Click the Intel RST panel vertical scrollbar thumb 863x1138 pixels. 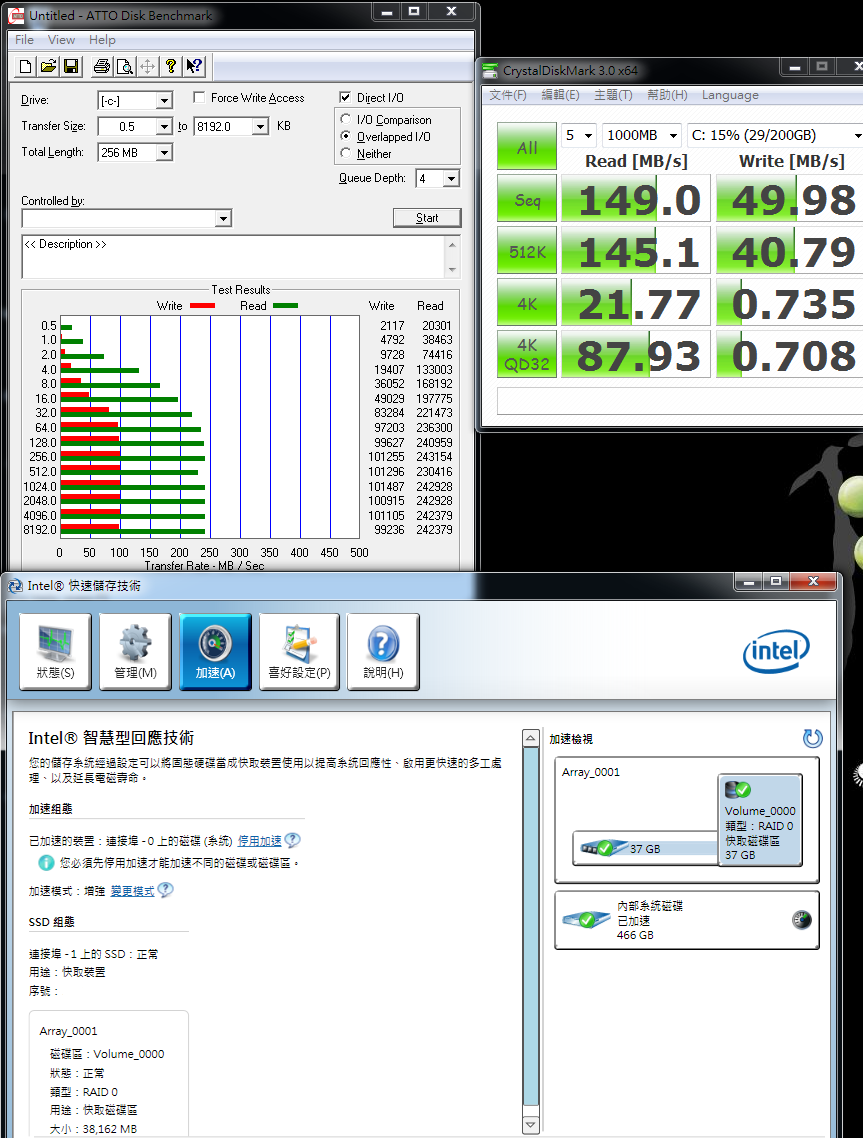[531, 927]
